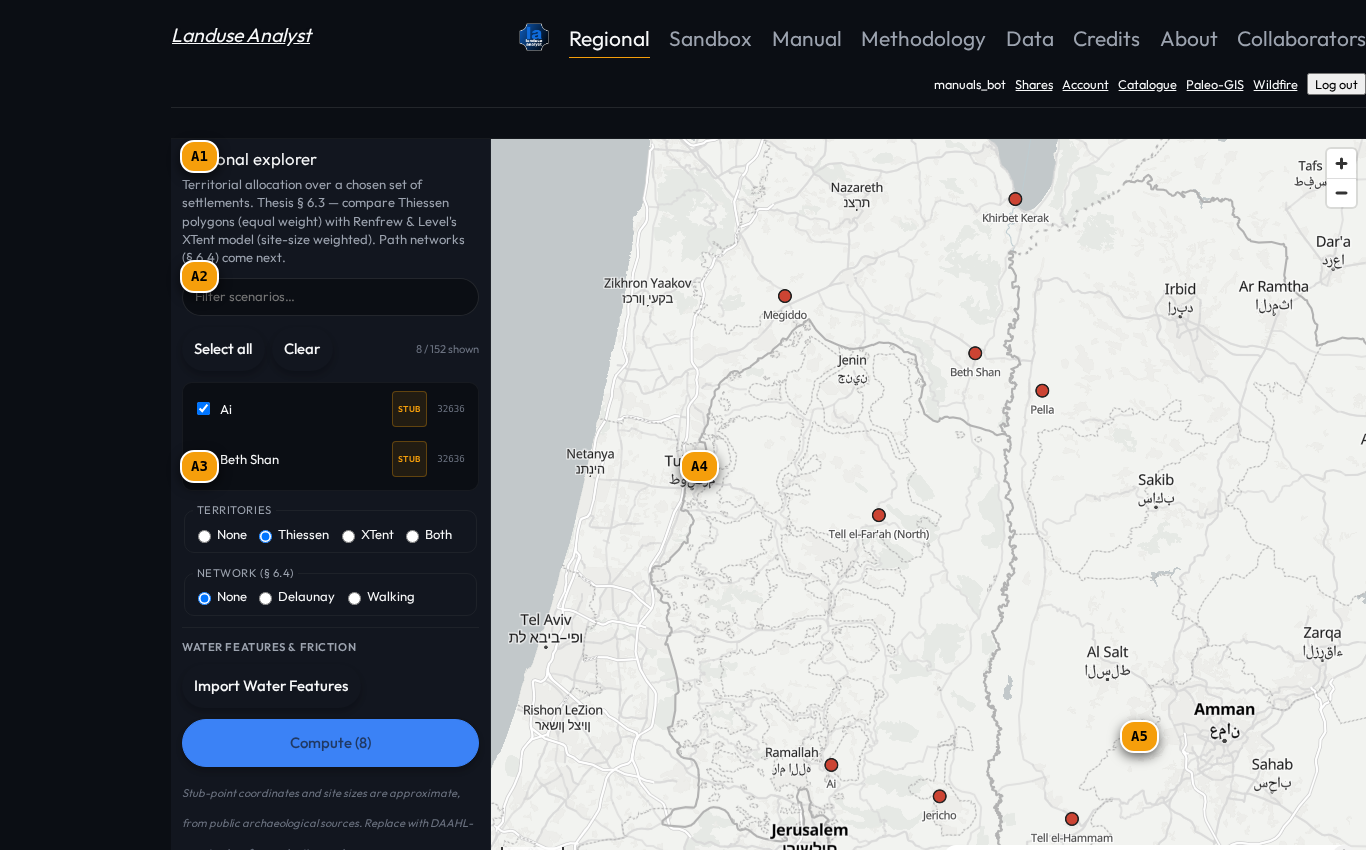Open the Catalogue link
Image resolution: width=1366 pixels, height=850 pixels.
click(x=1147, y=85)
